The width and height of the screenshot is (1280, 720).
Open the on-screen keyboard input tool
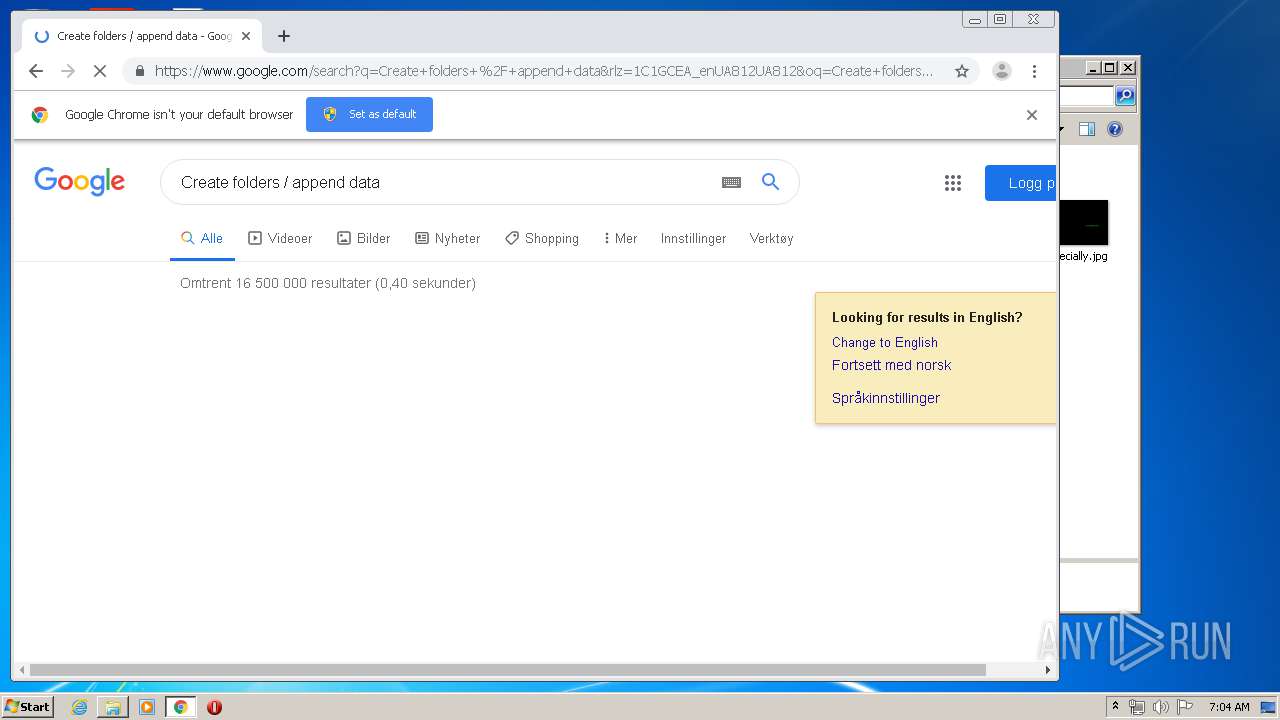pos(731,182)
